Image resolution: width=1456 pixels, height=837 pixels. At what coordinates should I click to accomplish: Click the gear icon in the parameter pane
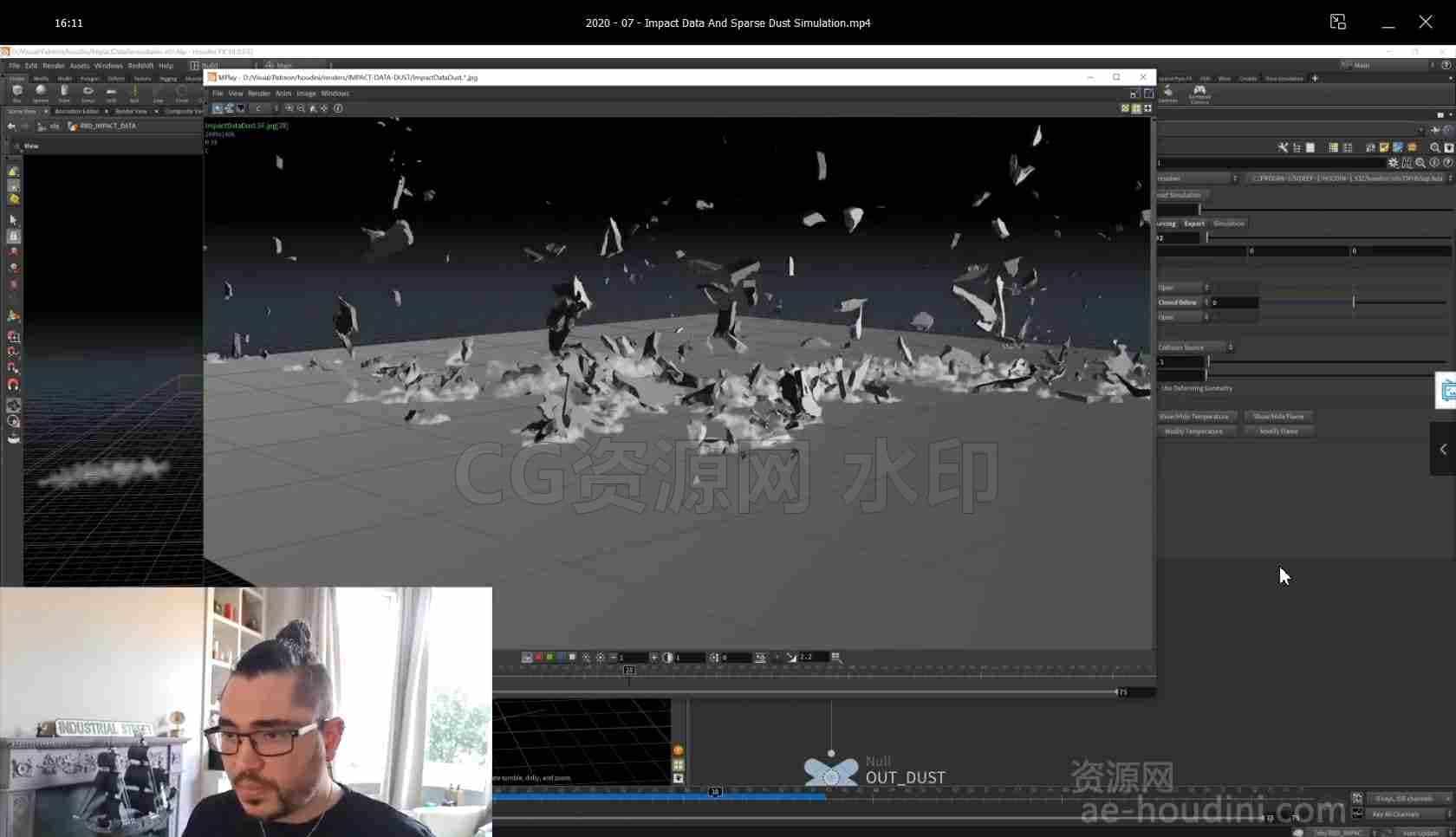tap(1393, 163)
